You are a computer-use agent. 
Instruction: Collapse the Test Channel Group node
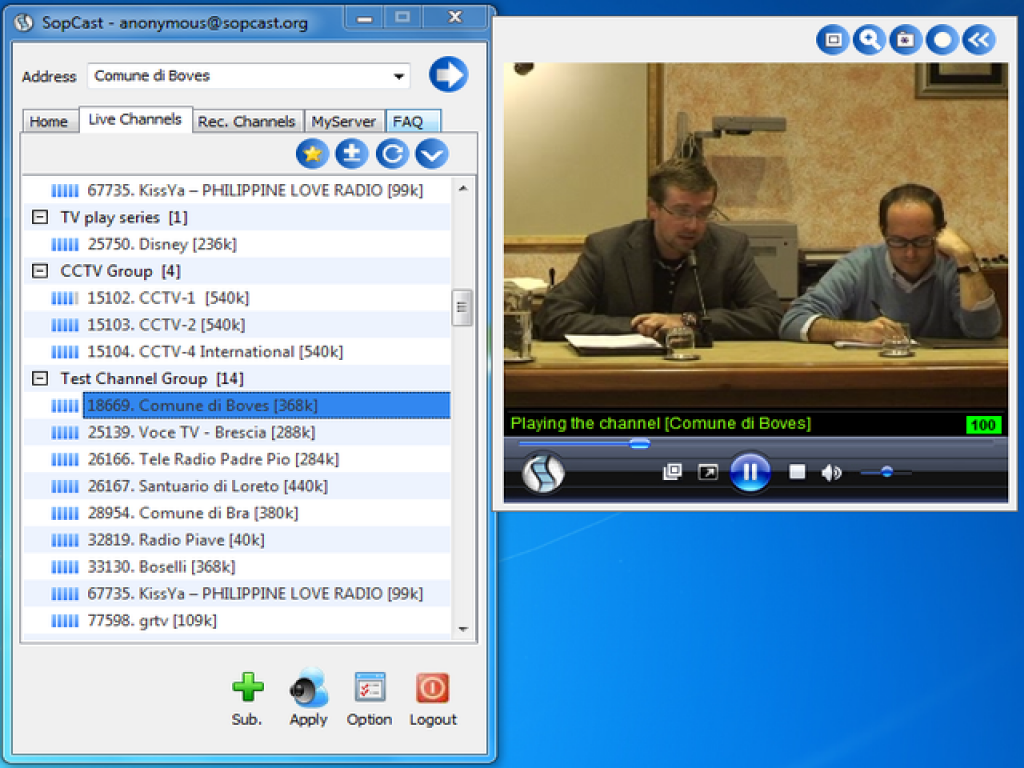click(x=40, y=378)
